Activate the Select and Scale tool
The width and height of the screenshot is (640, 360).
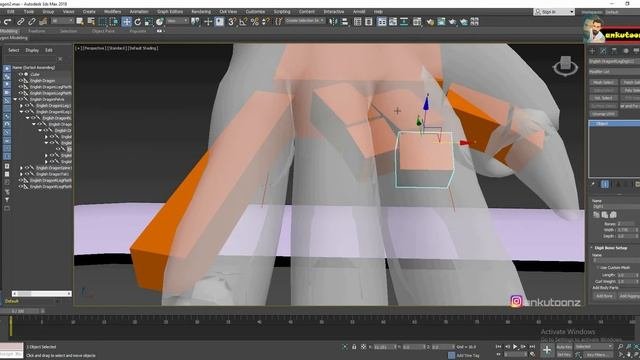tap(149, 22)
